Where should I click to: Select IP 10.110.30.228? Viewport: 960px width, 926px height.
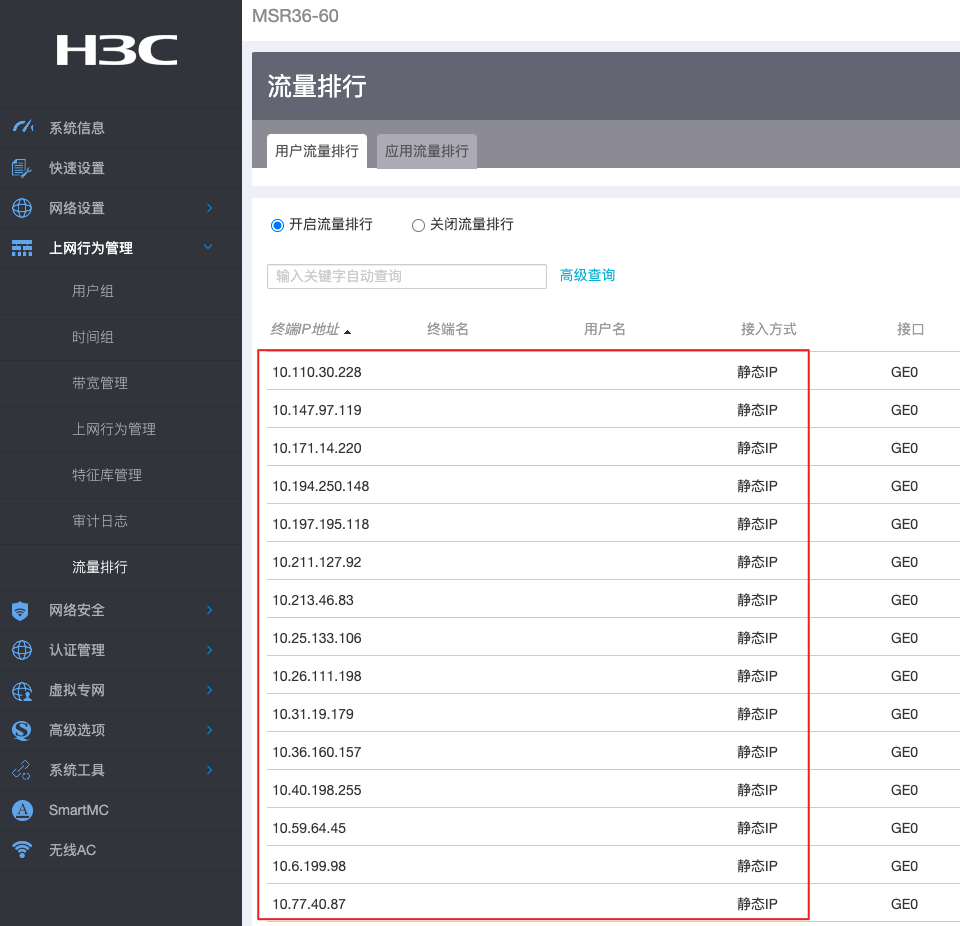317,372
